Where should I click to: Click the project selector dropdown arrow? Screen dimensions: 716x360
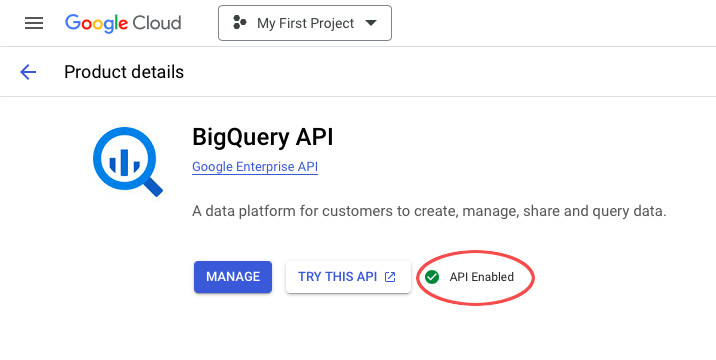pyautogui.click(x=371, y=23)
